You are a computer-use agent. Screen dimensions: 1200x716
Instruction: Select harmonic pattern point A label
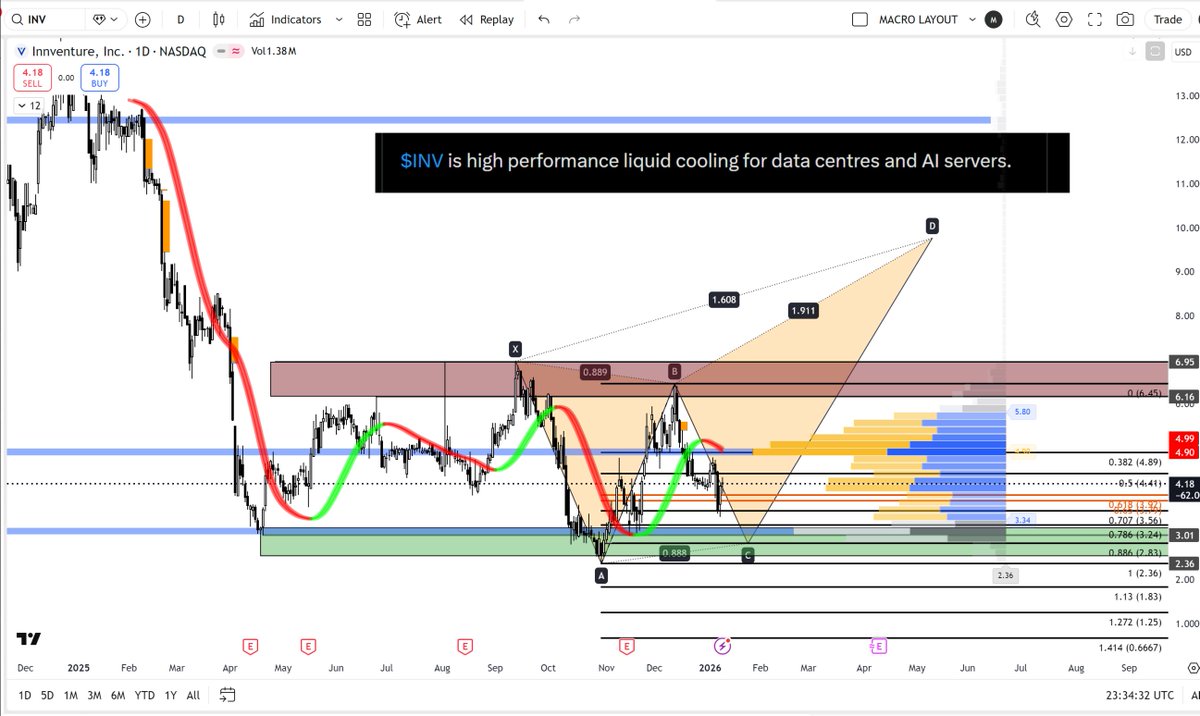(x=601, y=575)
